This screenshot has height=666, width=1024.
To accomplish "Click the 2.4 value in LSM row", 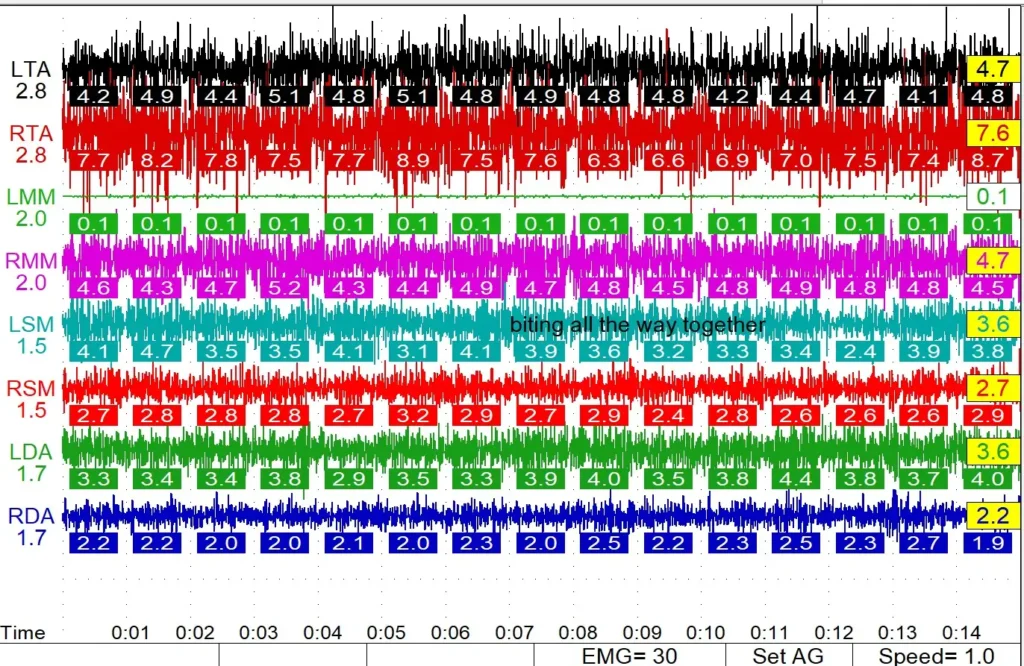I will pyautogui.click(x=860, y=352).
